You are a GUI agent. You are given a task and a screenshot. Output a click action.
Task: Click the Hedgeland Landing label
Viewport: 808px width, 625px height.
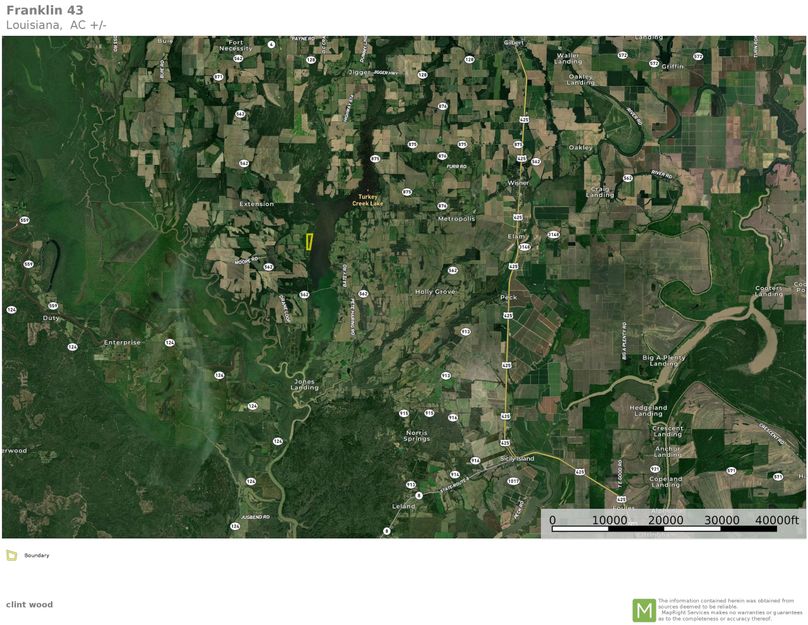click(648, 411)
